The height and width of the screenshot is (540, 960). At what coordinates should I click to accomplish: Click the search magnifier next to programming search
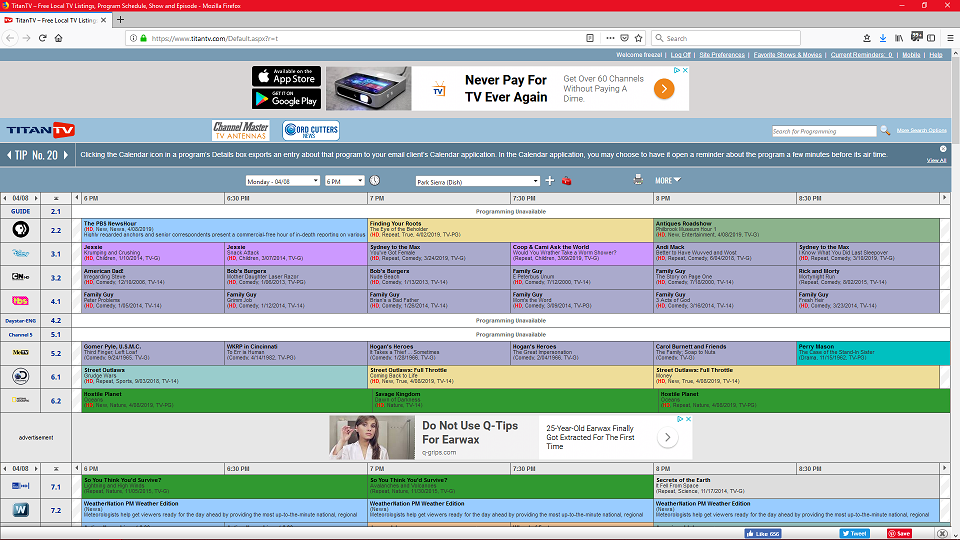(x=885, y=130)
